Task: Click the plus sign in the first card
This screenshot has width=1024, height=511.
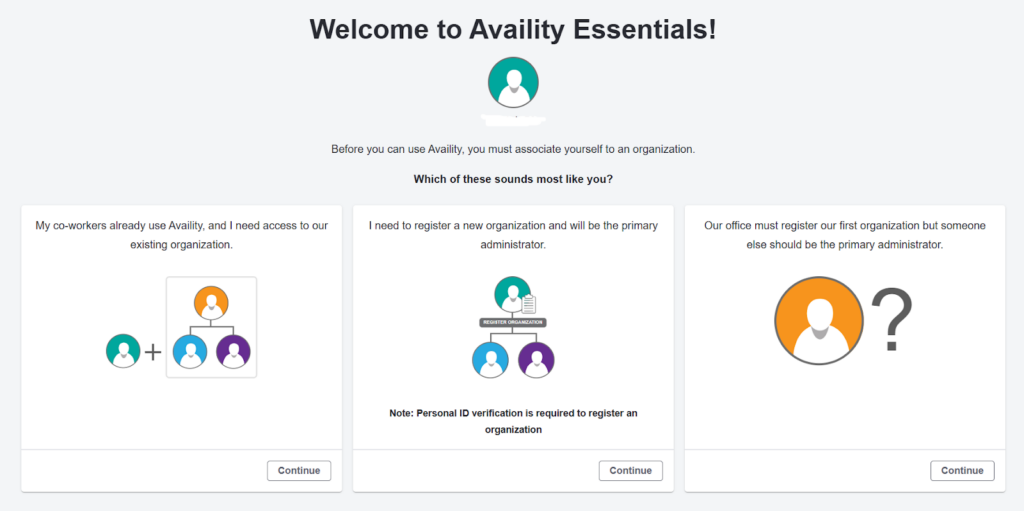Action: [153, 352]
